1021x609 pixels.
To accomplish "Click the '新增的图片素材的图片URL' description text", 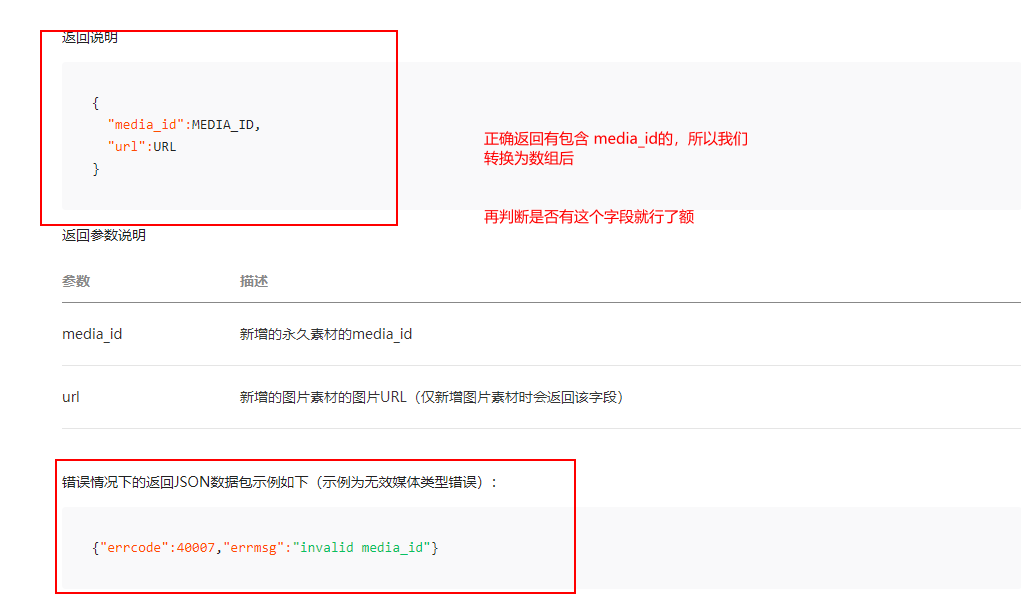I will pyautogui.click(x=432, y=397).
